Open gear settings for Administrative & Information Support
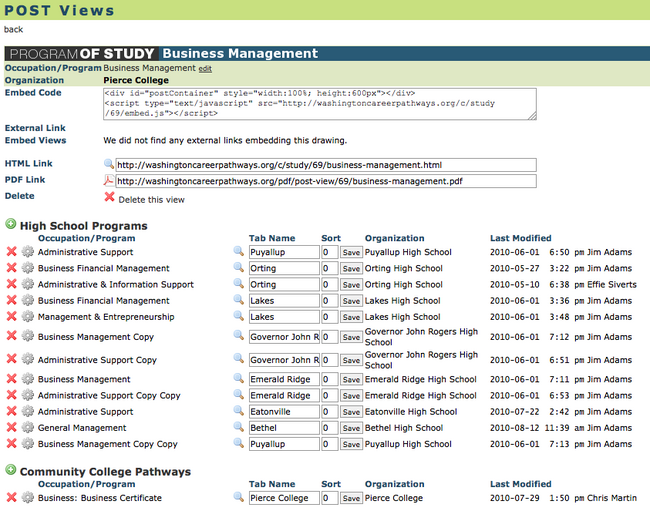Image resolution: width=650 pixels, height=511 pixels. 28,284
